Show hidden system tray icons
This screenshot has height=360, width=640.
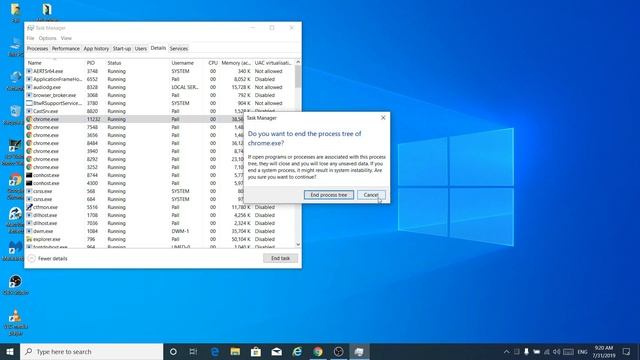507,351
